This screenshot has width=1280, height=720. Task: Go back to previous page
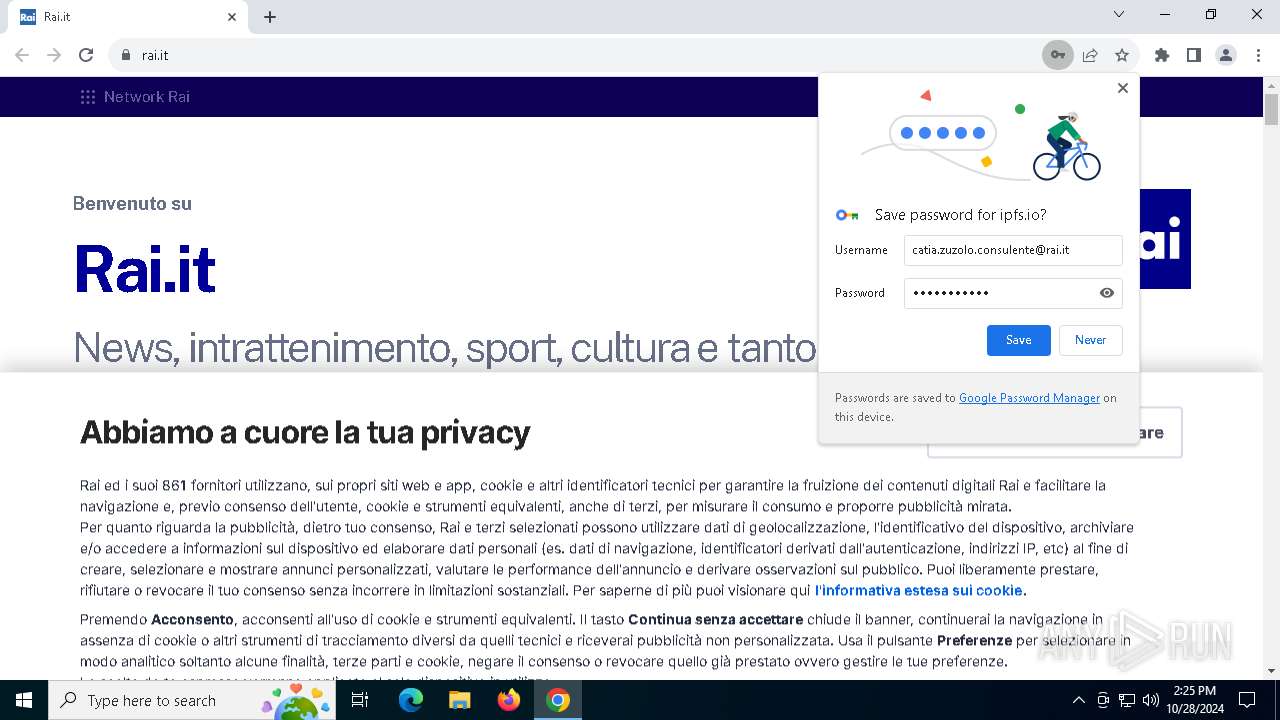[22, 55]
